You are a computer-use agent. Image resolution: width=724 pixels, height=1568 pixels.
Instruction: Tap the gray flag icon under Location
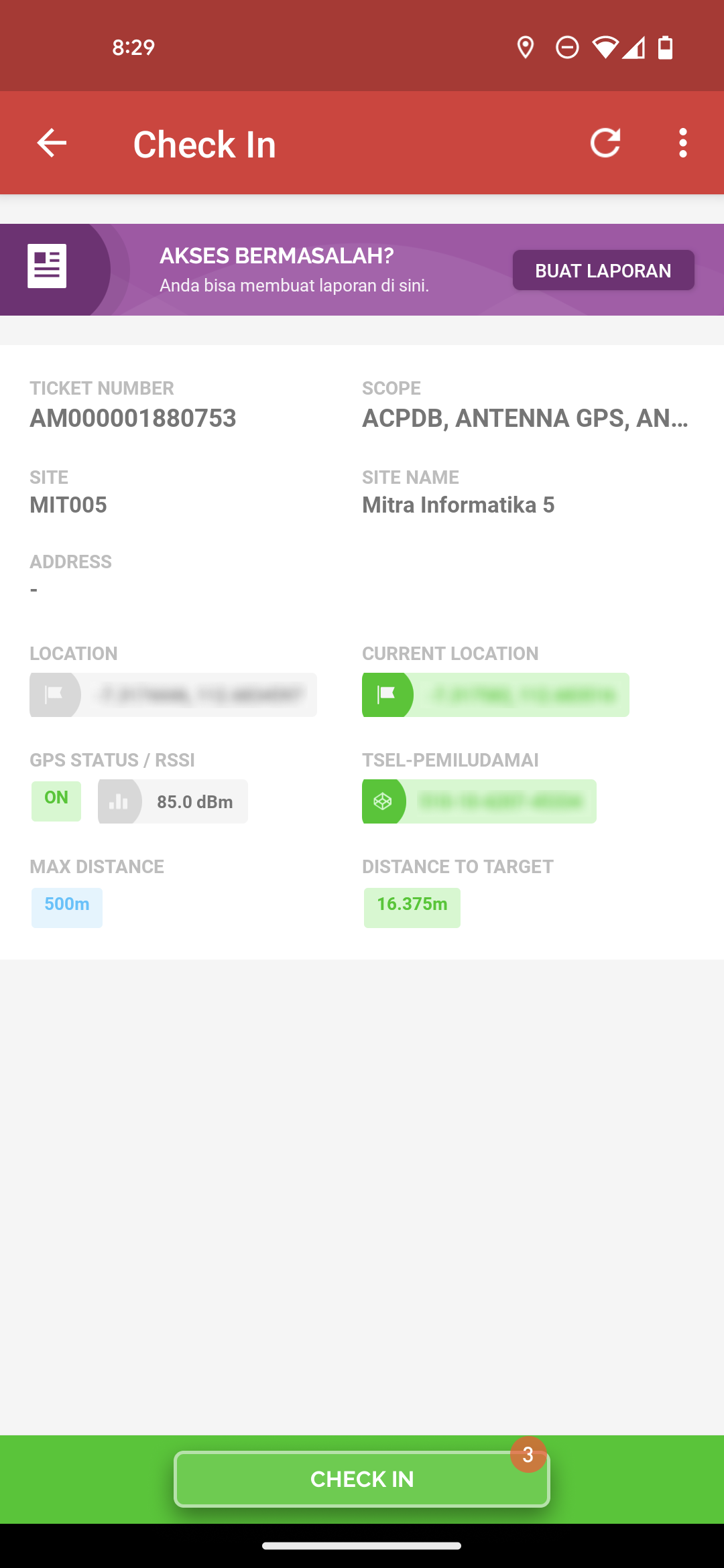coord(54,695)
